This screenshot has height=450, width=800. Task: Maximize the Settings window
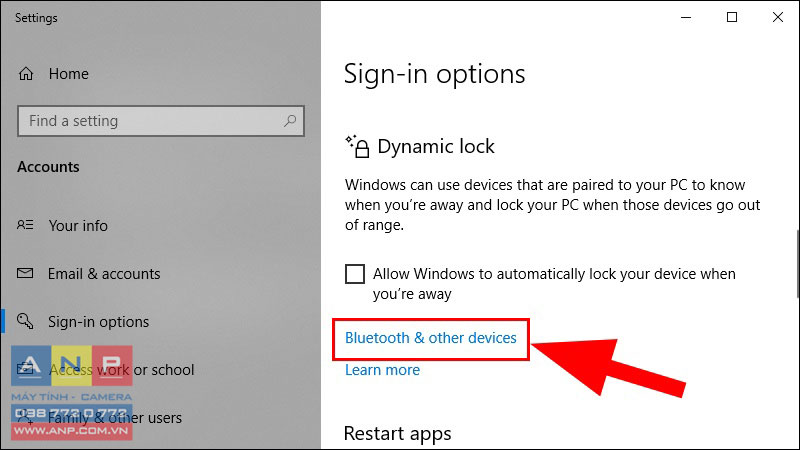tap(732, 17)
